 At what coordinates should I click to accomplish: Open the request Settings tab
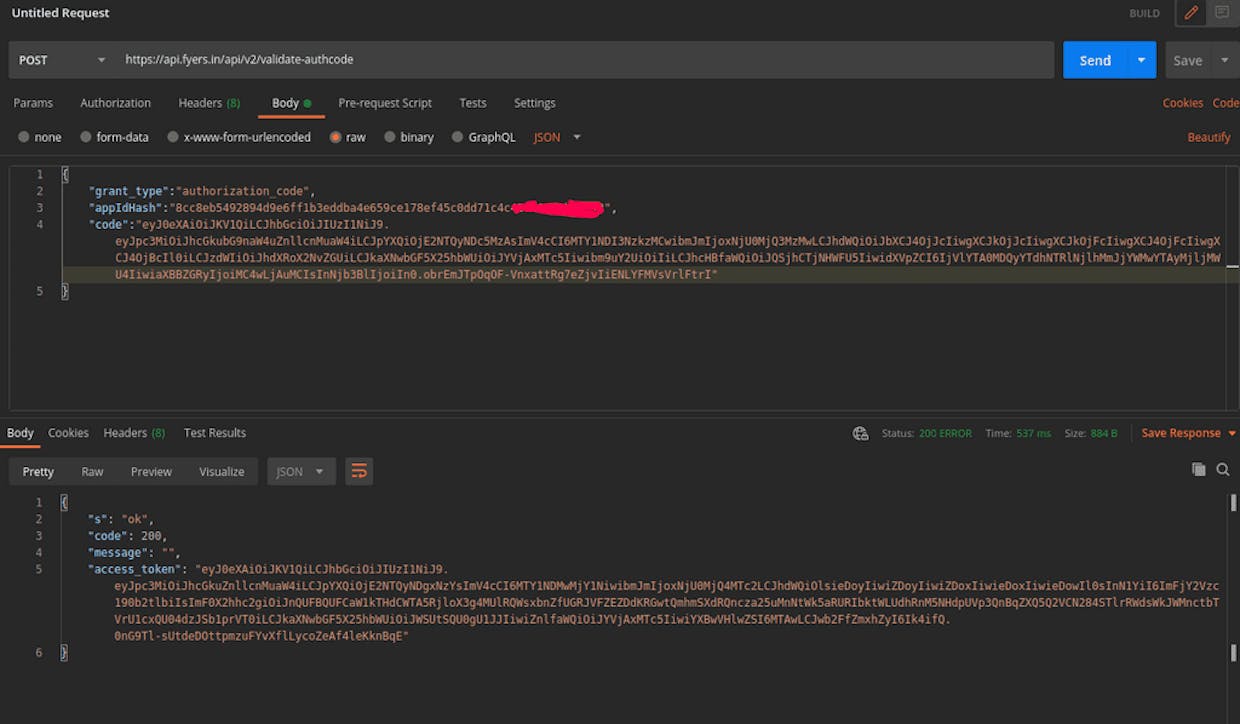535,103
